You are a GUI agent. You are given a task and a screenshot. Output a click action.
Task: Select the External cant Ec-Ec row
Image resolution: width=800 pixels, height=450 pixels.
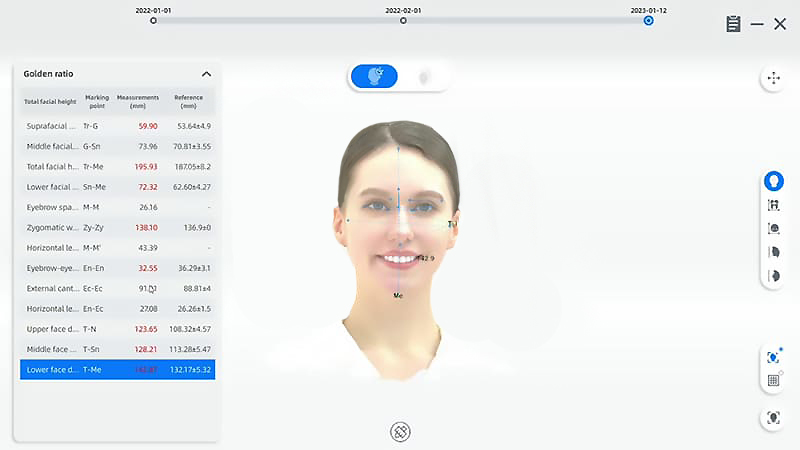118,289
